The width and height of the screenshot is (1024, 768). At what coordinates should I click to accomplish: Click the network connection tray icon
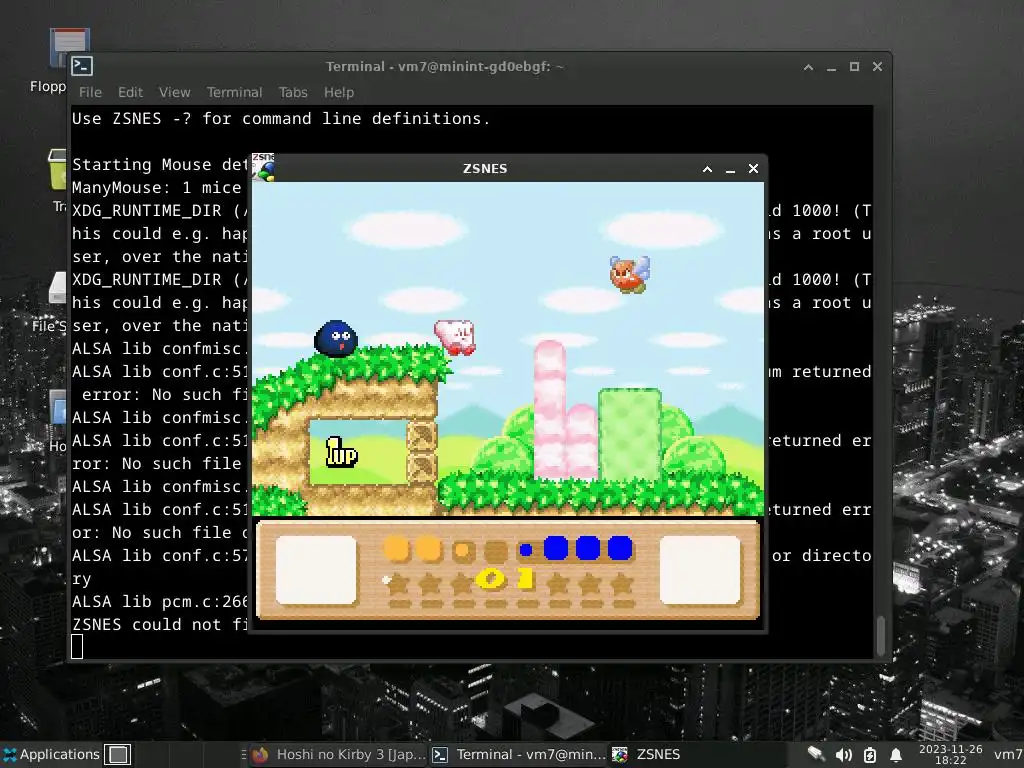click(x=816, y=754)
